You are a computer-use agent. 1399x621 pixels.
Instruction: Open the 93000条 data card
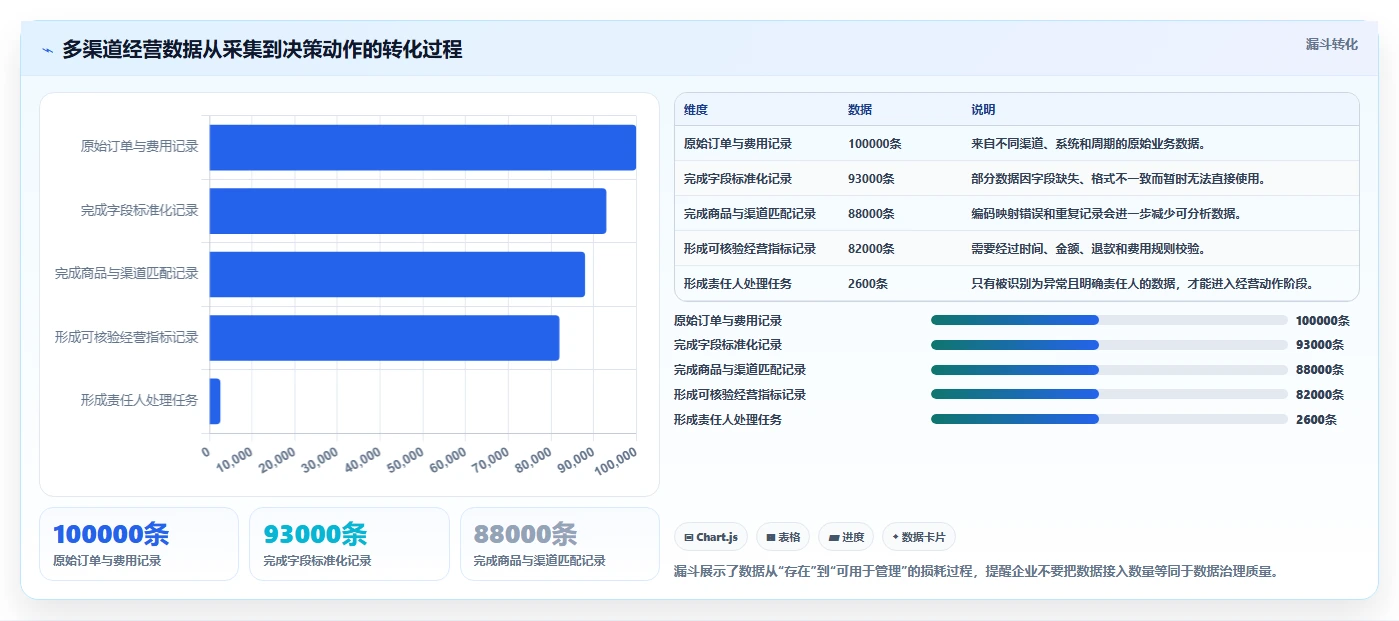click(x=349, y=544)
